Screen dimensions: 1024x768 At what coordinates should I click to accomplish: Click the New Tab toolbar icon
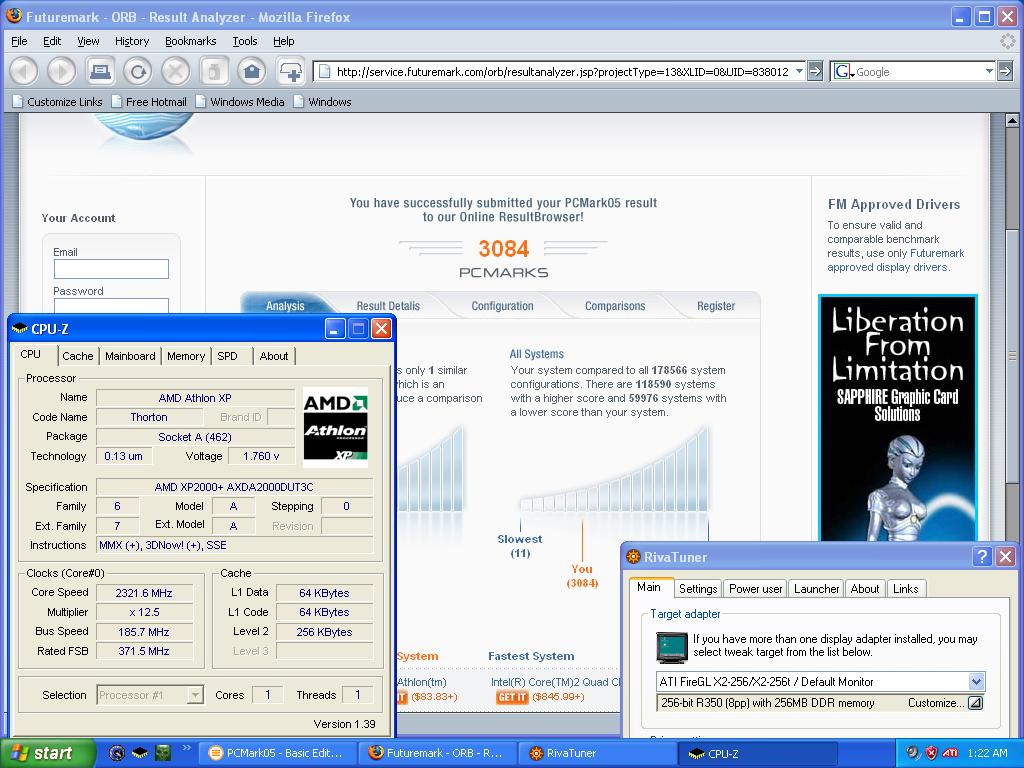[x=291, y=71]
